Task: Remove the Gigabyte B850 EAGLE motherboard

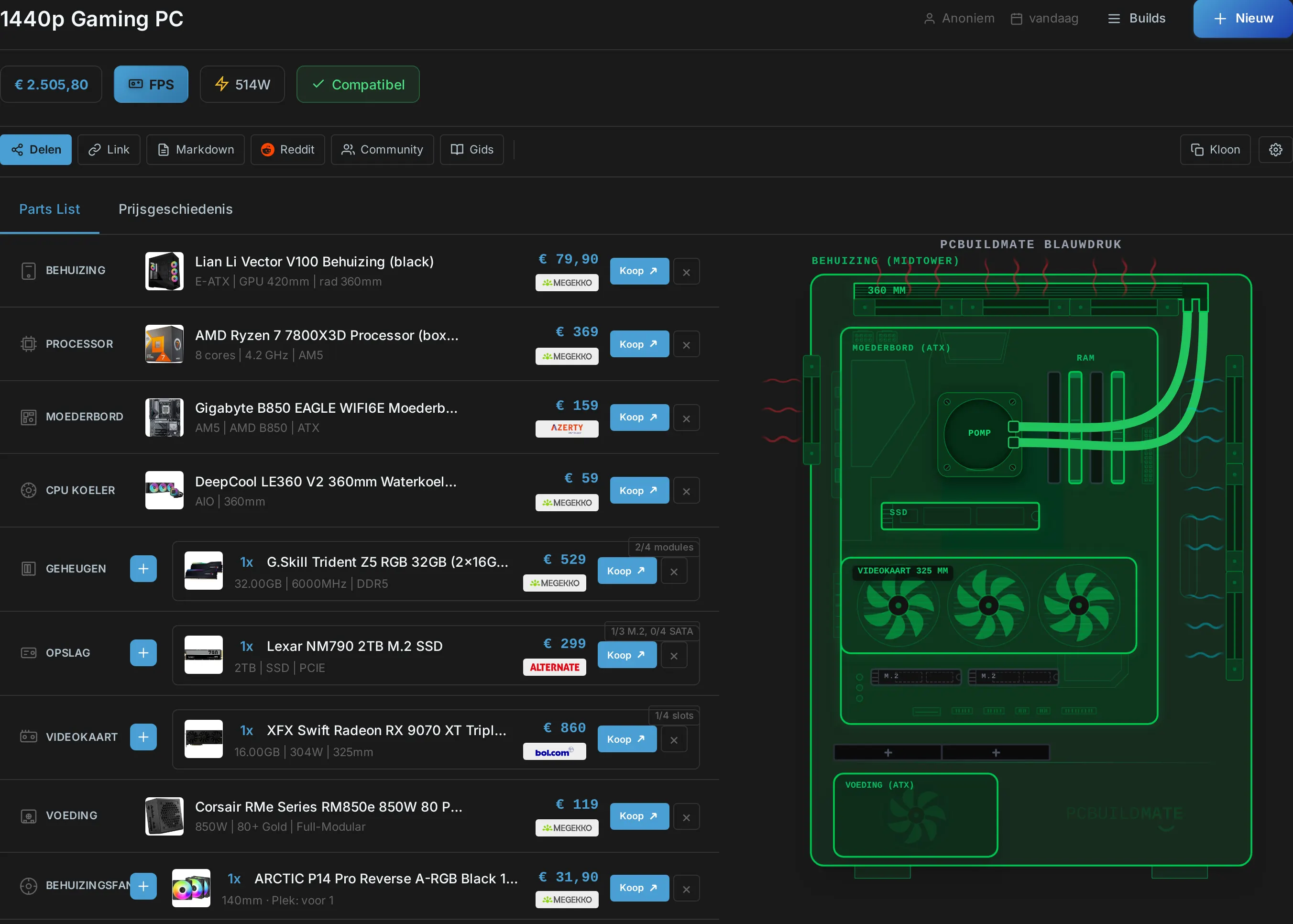Action: 686,418
